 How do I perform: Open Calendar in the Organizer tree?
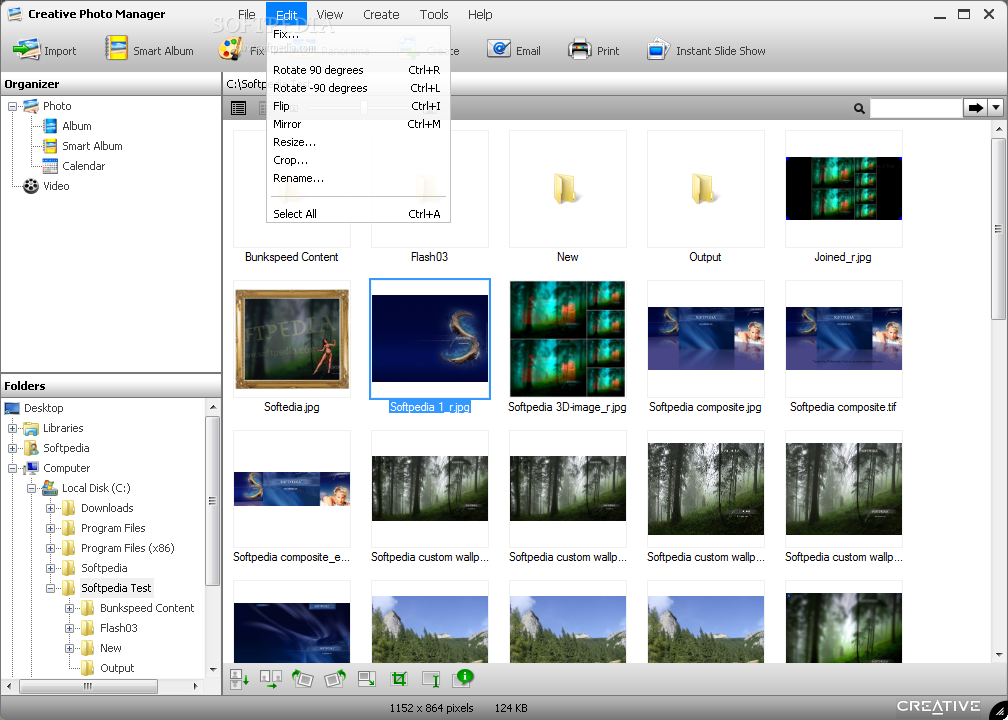(x=84, y=166)
